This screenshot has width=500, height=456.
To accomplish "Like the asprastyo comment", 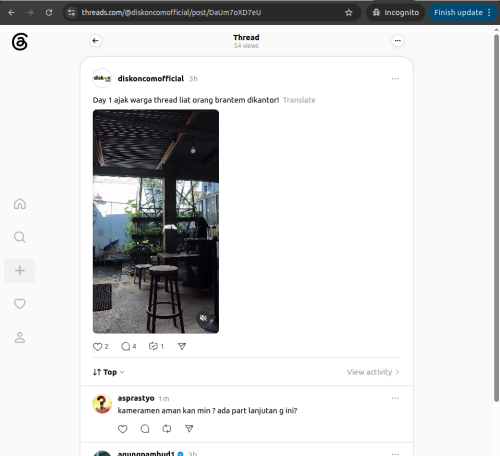I will coord(123,429).
